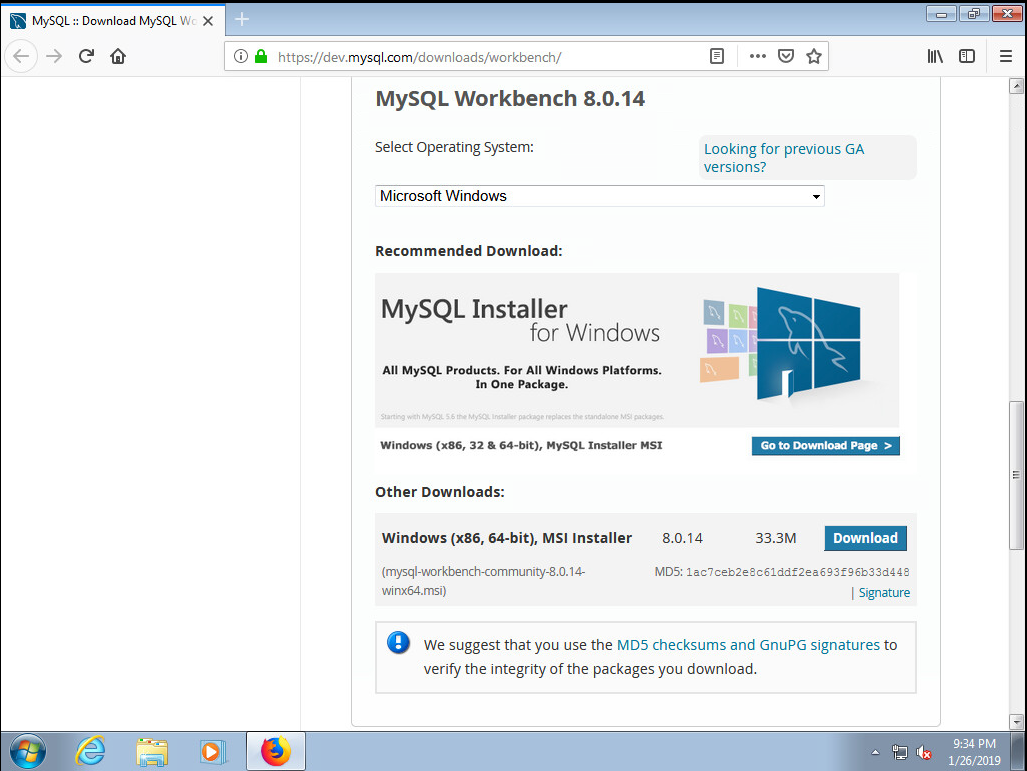
Task: Click the Other Downloads heading
Action: pos(439,492)
